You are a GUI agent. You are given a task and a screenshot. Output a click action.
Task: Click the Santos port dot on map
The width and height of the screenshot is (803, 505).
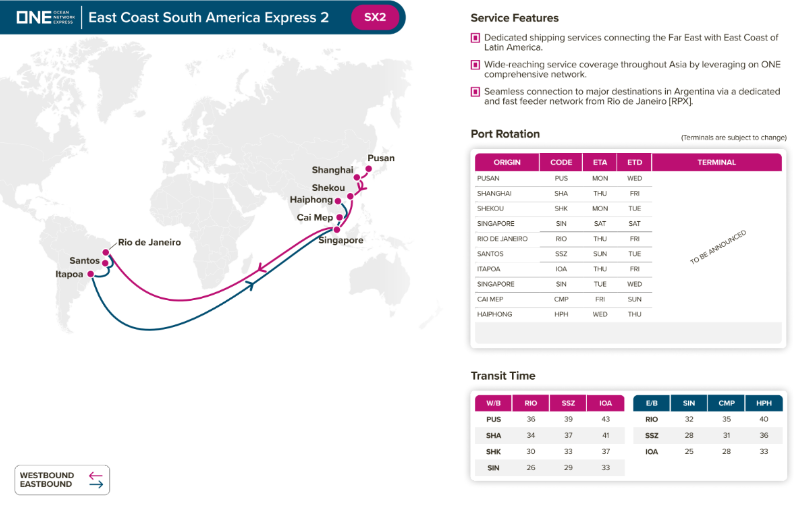[106, 261]
